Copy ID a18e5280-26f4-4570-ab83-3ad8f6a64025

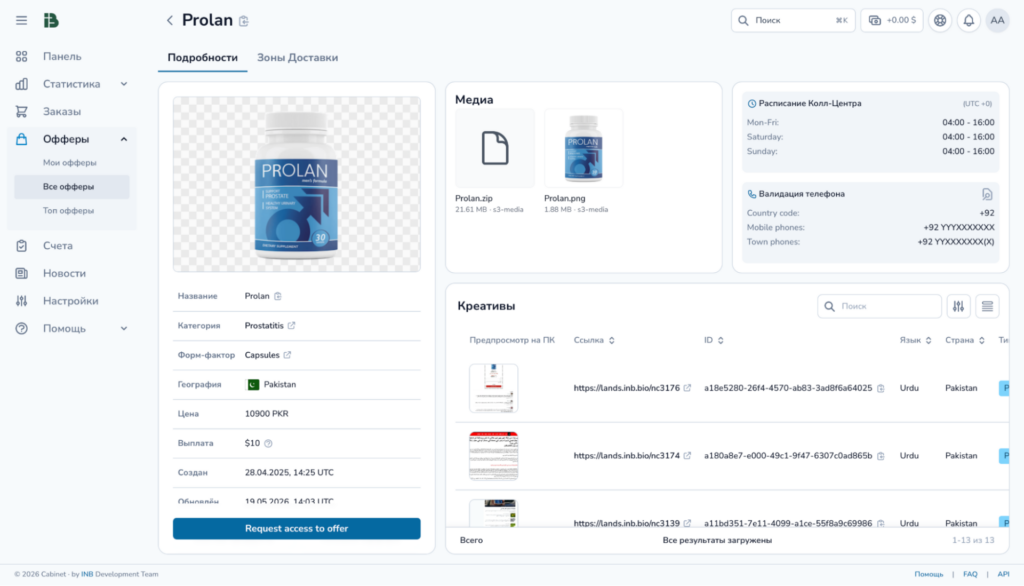(x=880, y=389)
